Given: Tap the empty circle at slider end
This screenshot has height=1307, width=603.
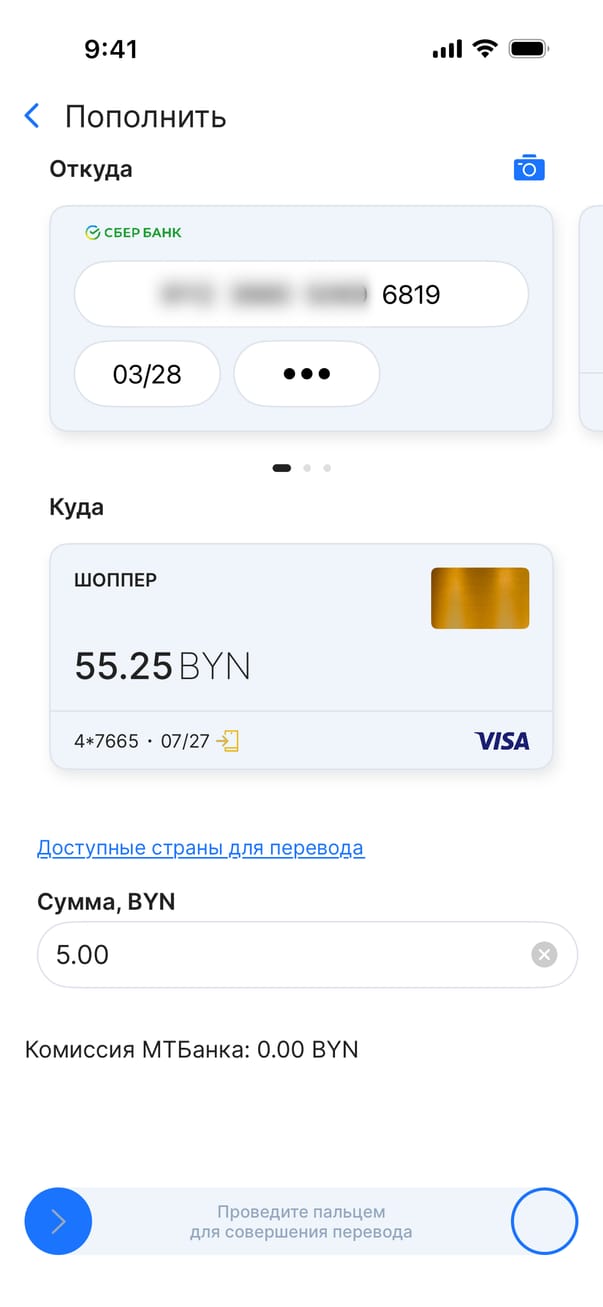Looking at the screenshot, I should coord(544,1221).
